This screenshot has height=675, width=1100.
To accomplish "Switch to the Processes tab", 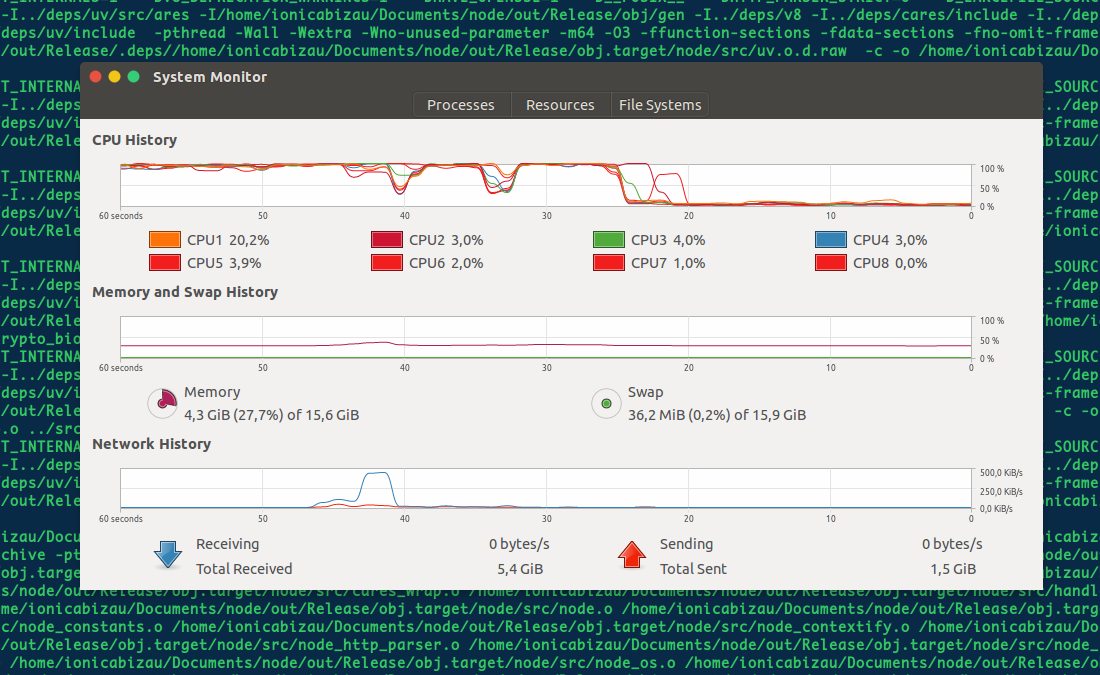I will 461,105.
